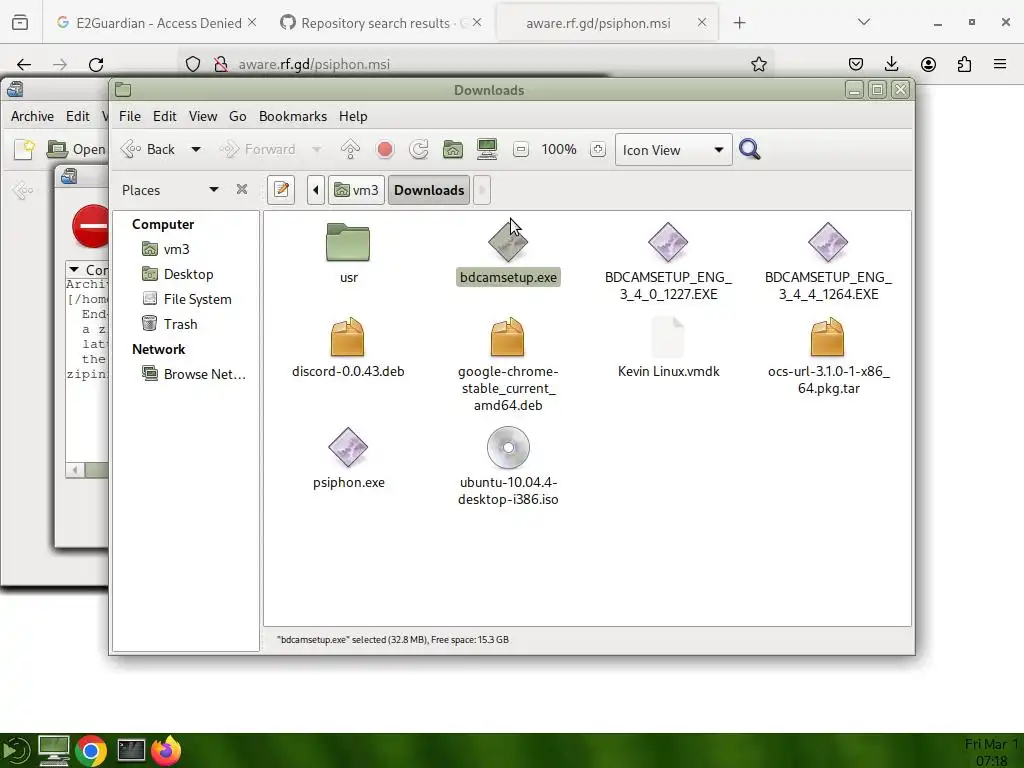Screen dimensions: 1024x768
Task: List all Firefox tabs chevron
Action: pyautogui.click(x=863, y=22)
